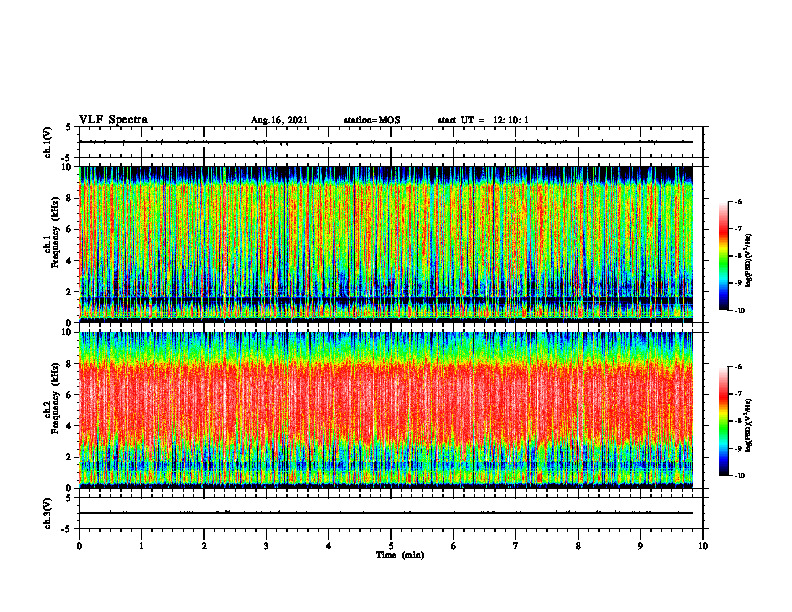Click the ch.1 colorbar "log(PSD)" label

(x=749, y=261)
